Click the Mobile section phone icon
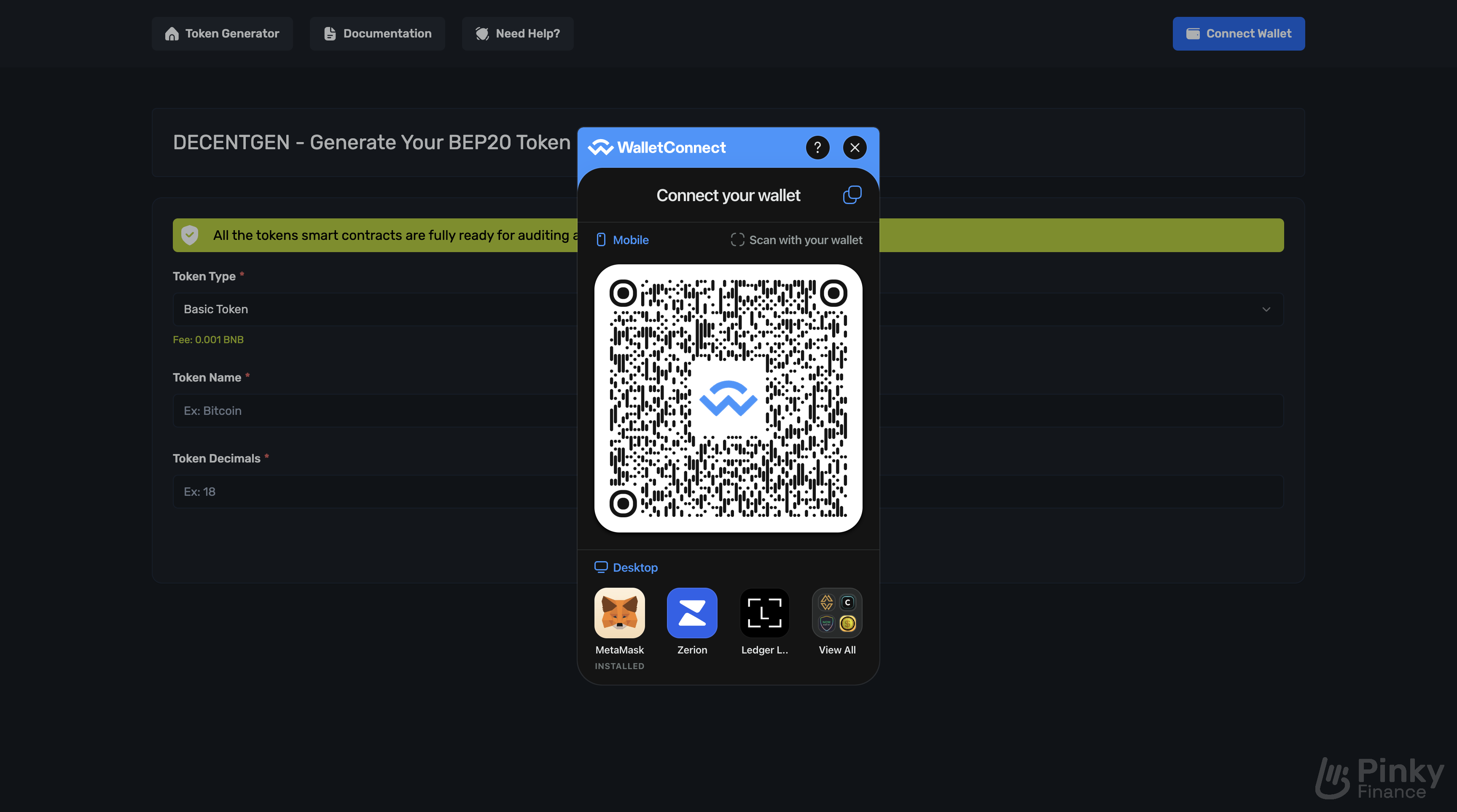 click(601, 240)
